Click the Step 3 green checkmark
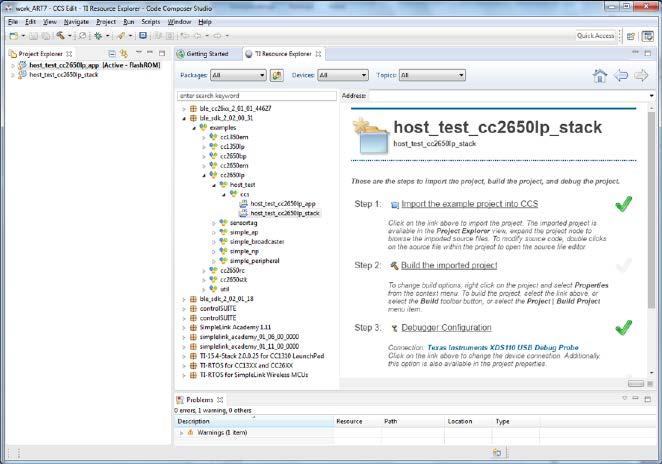The image size is (662, 464). [624, 328]
